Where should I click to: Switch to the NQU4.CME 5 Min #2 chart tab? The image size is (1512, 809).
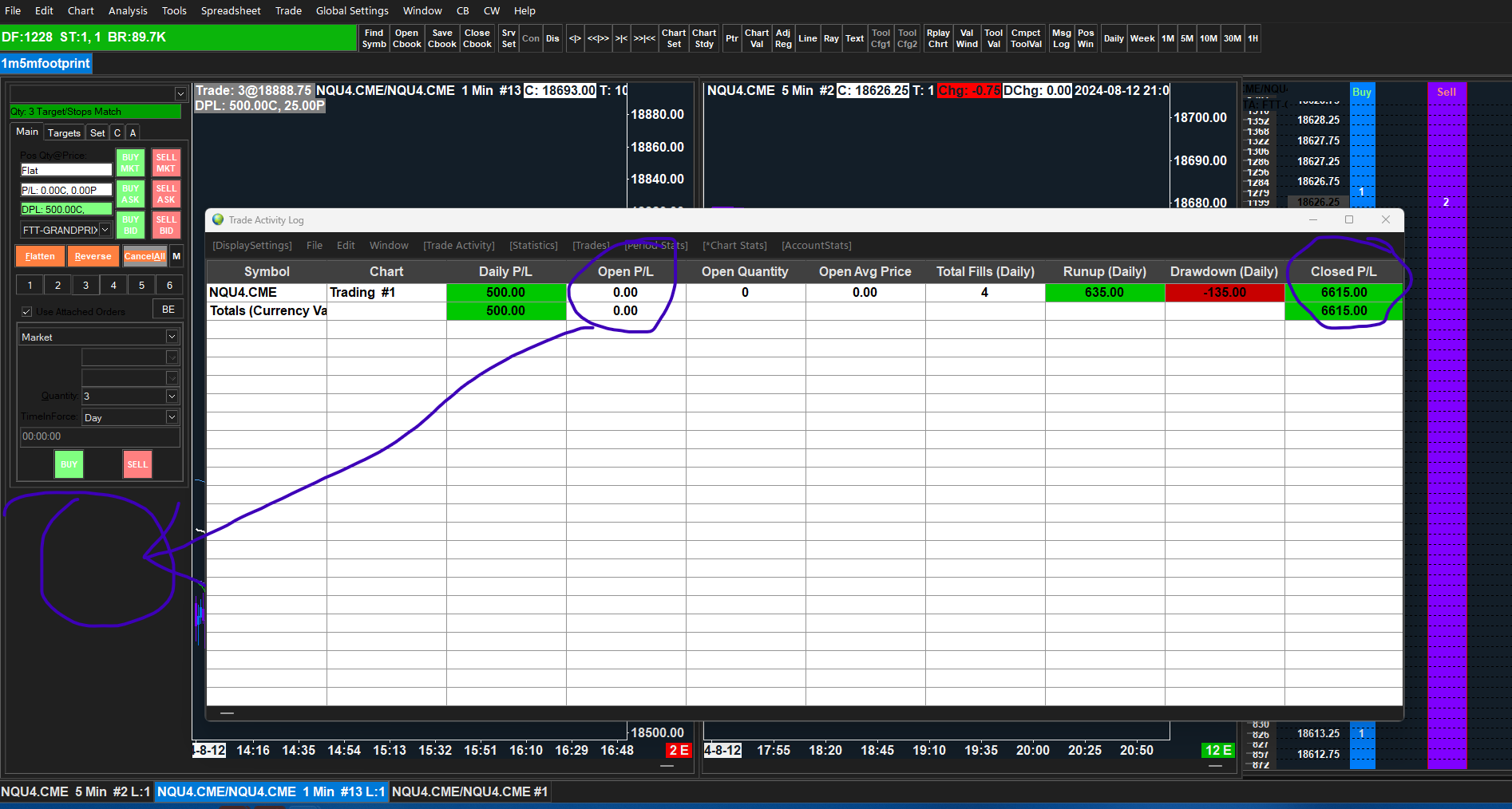click(76, 791)
